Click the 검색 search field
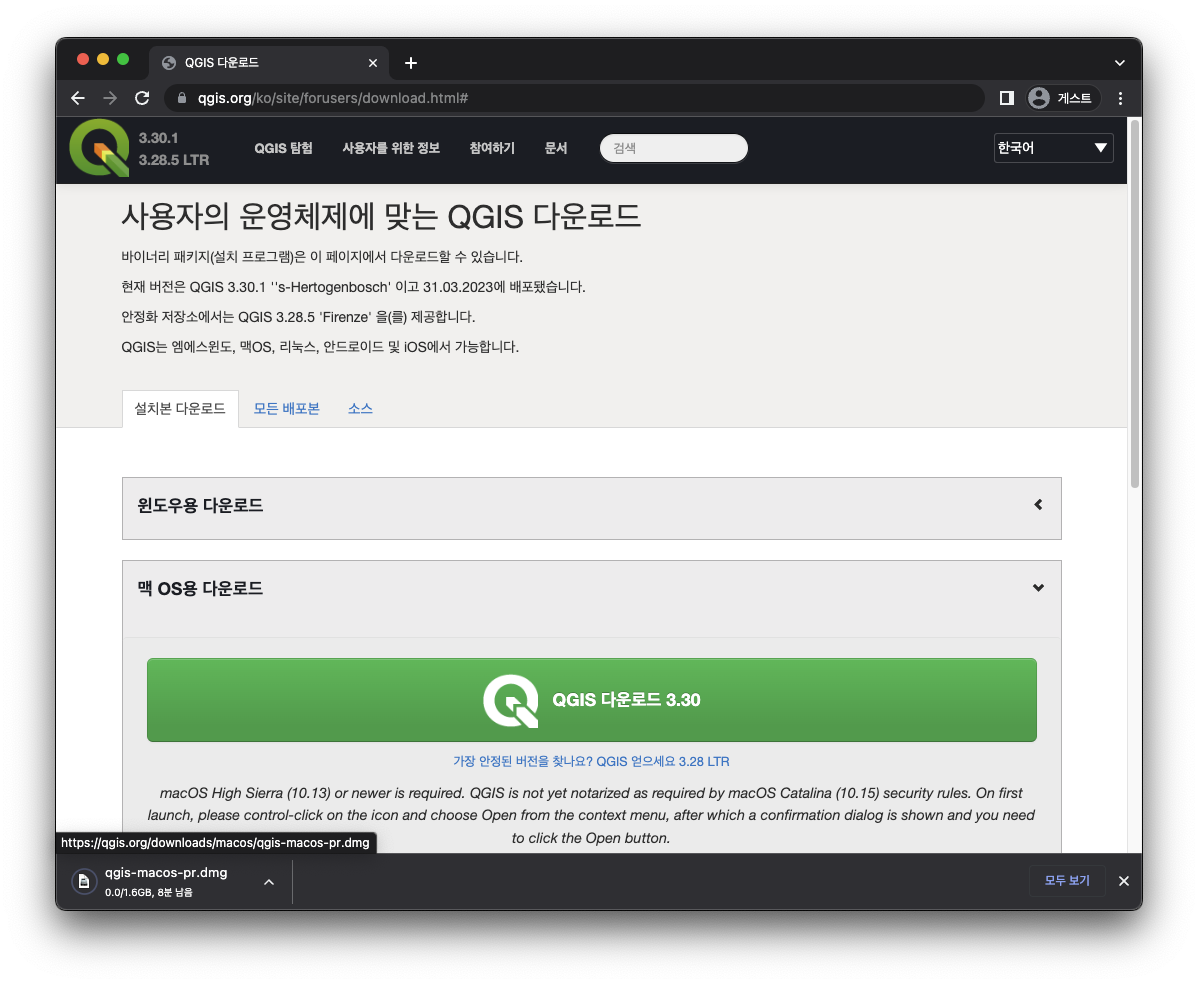 (x=674, y=148)
